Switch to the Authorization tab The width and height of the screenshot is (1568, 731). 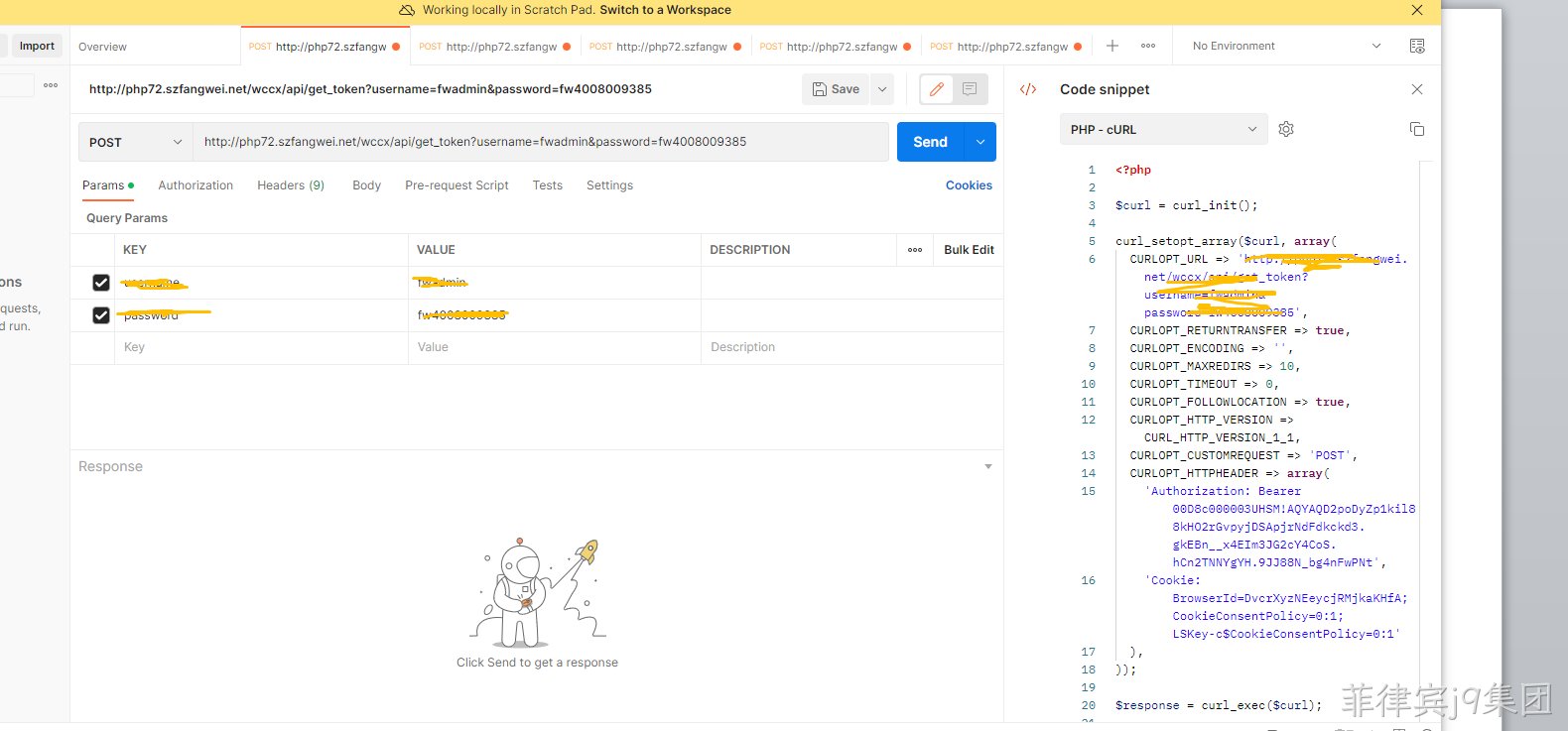(196, 185)
